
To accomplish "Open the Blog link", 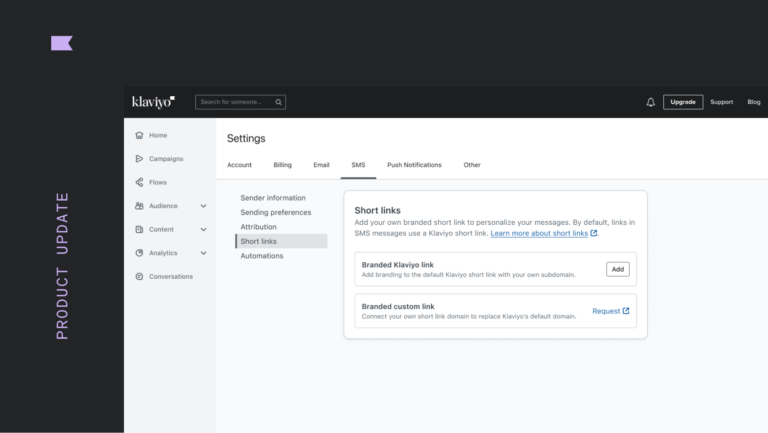I will coord(754,102).
